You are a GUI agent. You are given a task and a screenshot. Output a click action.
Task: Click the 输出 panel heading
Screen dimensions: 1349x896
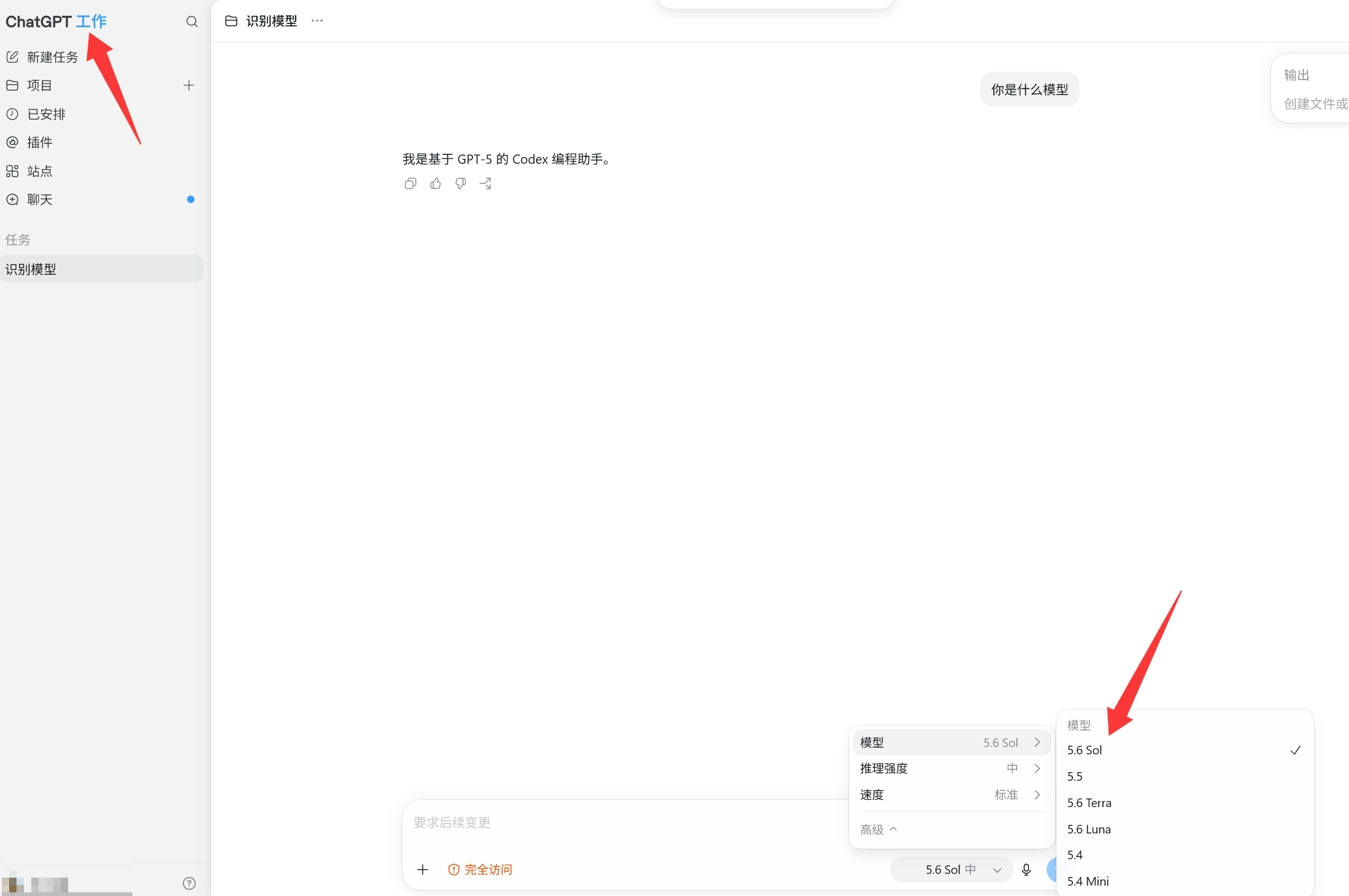1296,75
